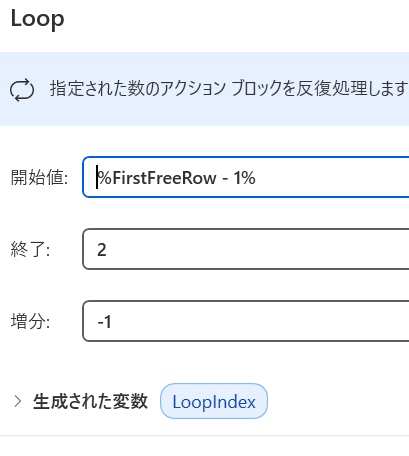Screen dimensions: 409x456
Task: Click the FirstFreeRow text in the start value
Action: (x=165, y=178)
